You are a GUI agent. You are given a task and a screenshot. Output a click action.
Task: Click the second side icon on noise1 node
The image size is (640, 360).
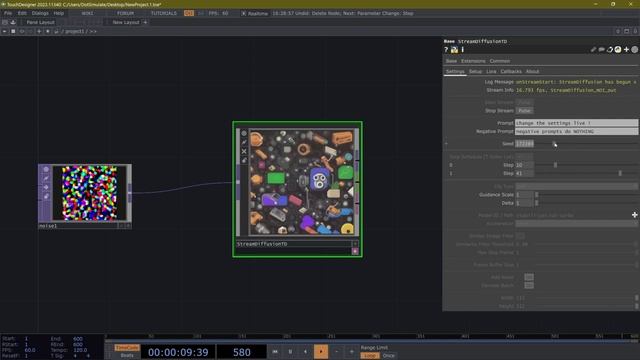46,178
